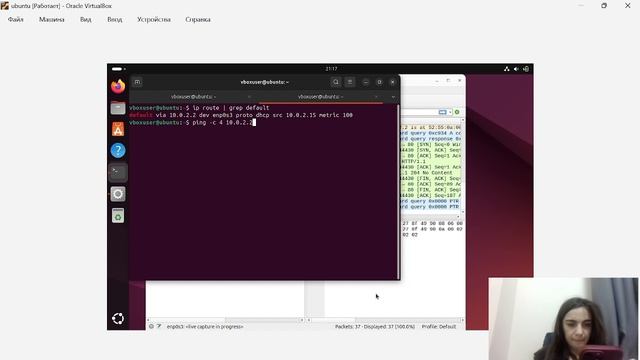The image size is (640, 360).
Task: Select the HTTP/1.1 packet row in Wireshark
Action: pyautogui.click(x=431, y=161)
